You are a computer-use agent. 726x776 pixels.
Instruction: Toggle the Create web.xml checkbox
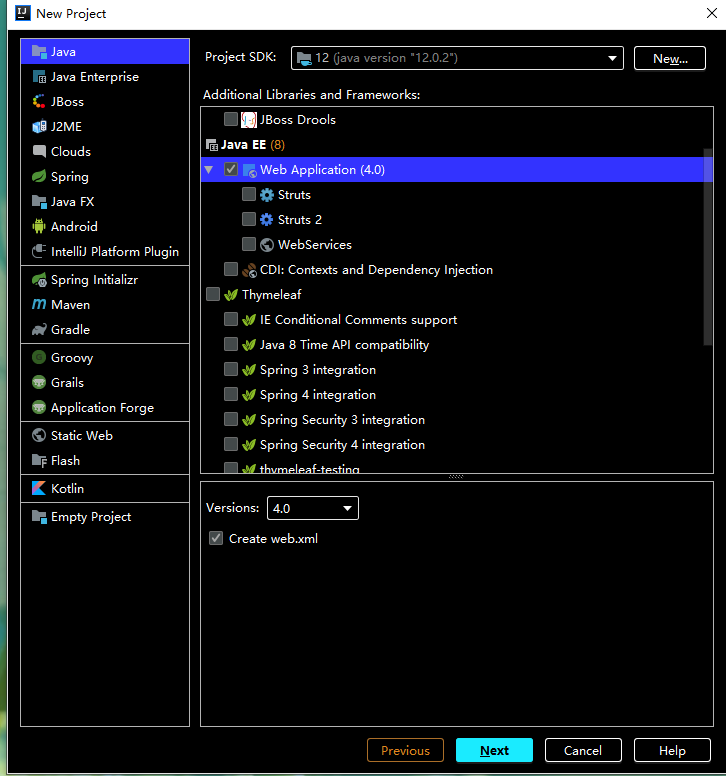[216, 538]
